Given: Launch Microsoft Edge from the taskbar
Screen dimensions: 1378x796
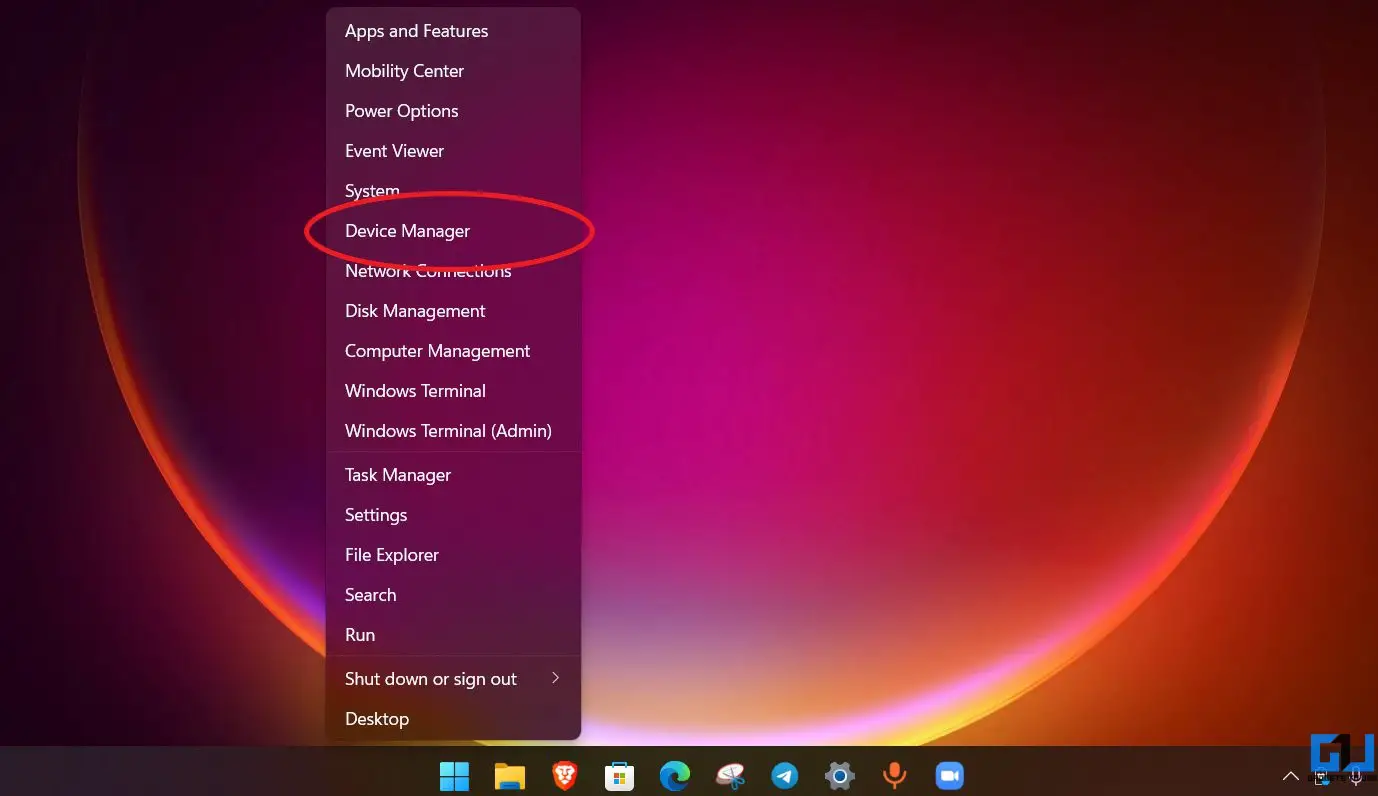Looking at the screenshot, I should 675,775.
